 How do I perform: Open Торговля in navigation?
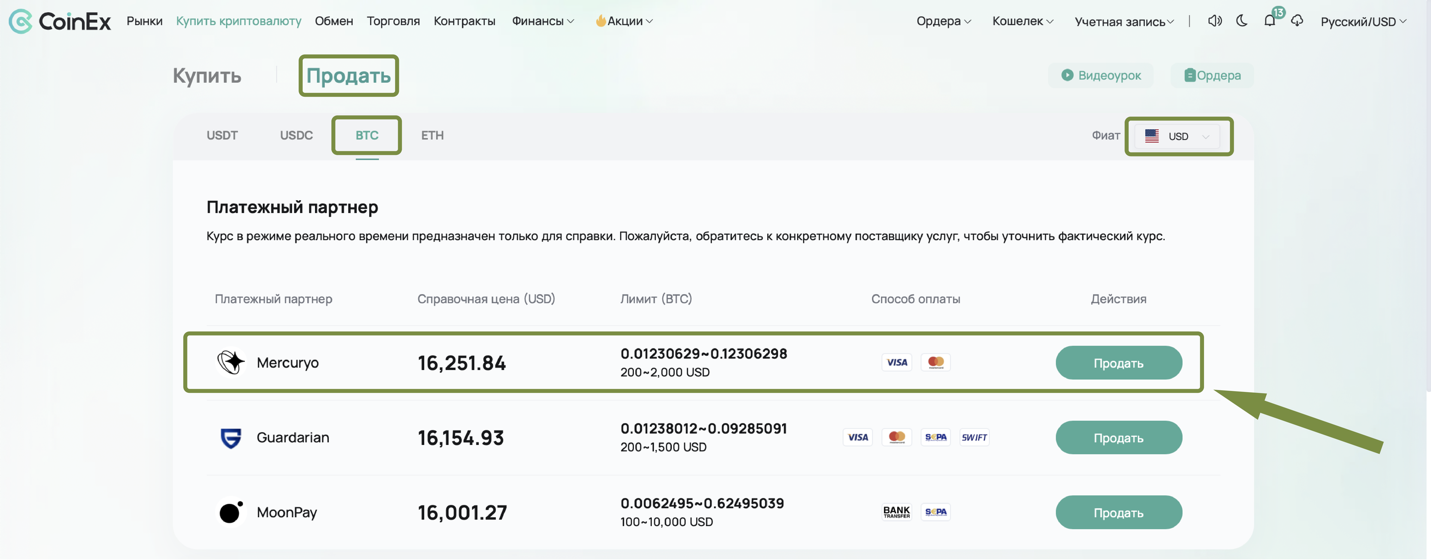(x=393, y=21)
